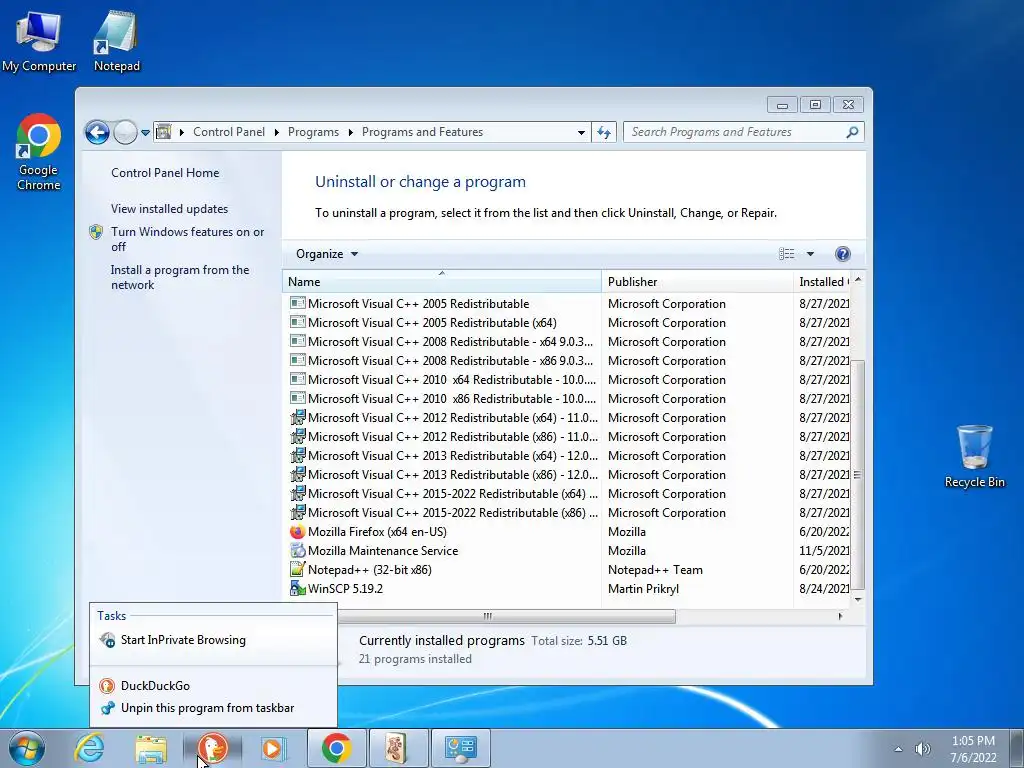Select Microsoft Visual C++ 2005 Redistributable row text

[x=419, y=304]
